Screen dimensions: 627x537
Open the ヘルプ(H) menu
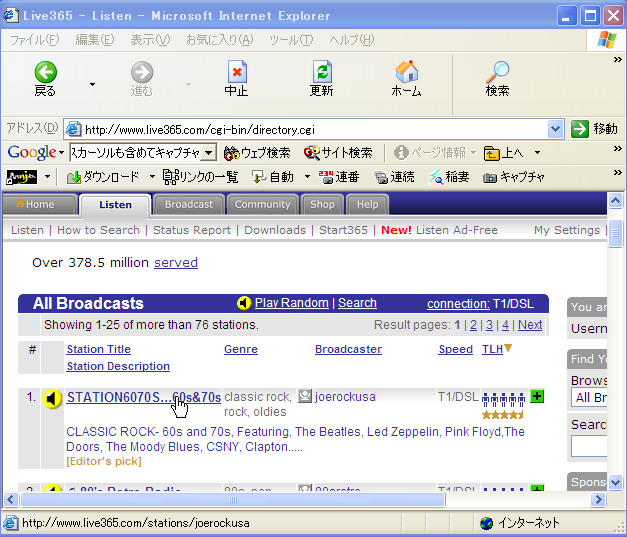352,40
